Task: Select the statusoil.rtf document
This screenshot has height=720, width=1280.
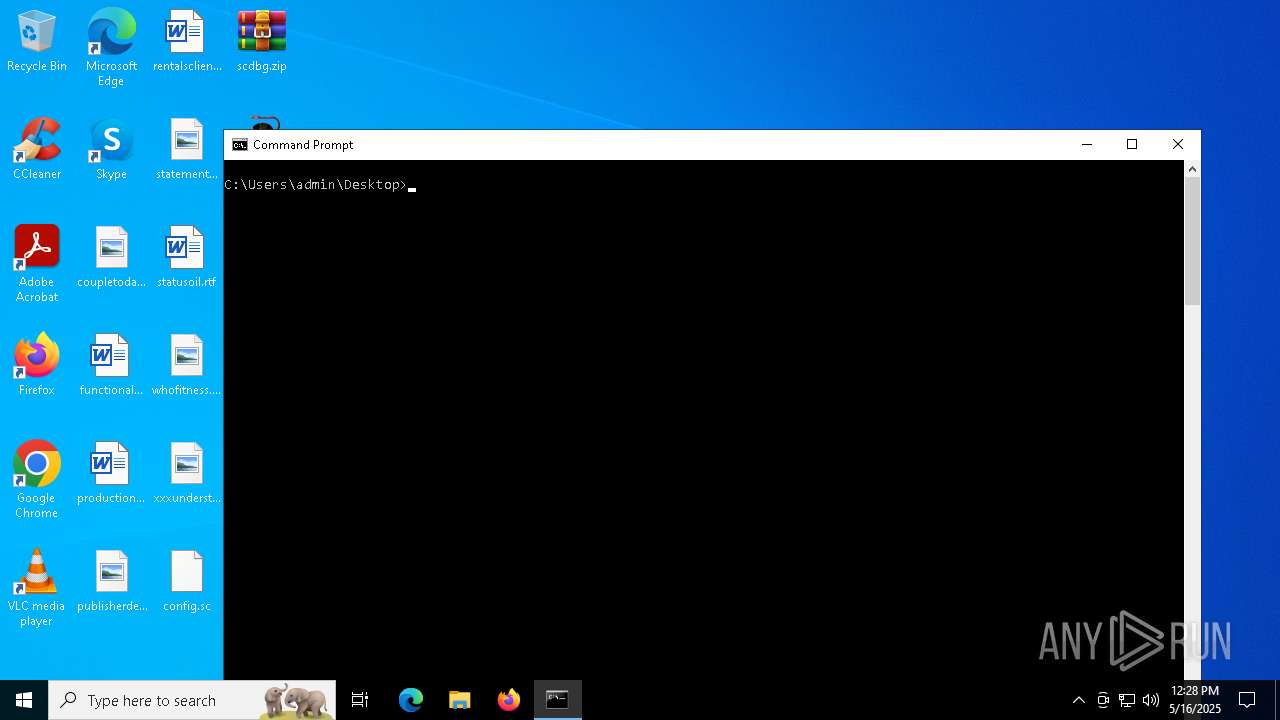Action: tap(187, 258)
